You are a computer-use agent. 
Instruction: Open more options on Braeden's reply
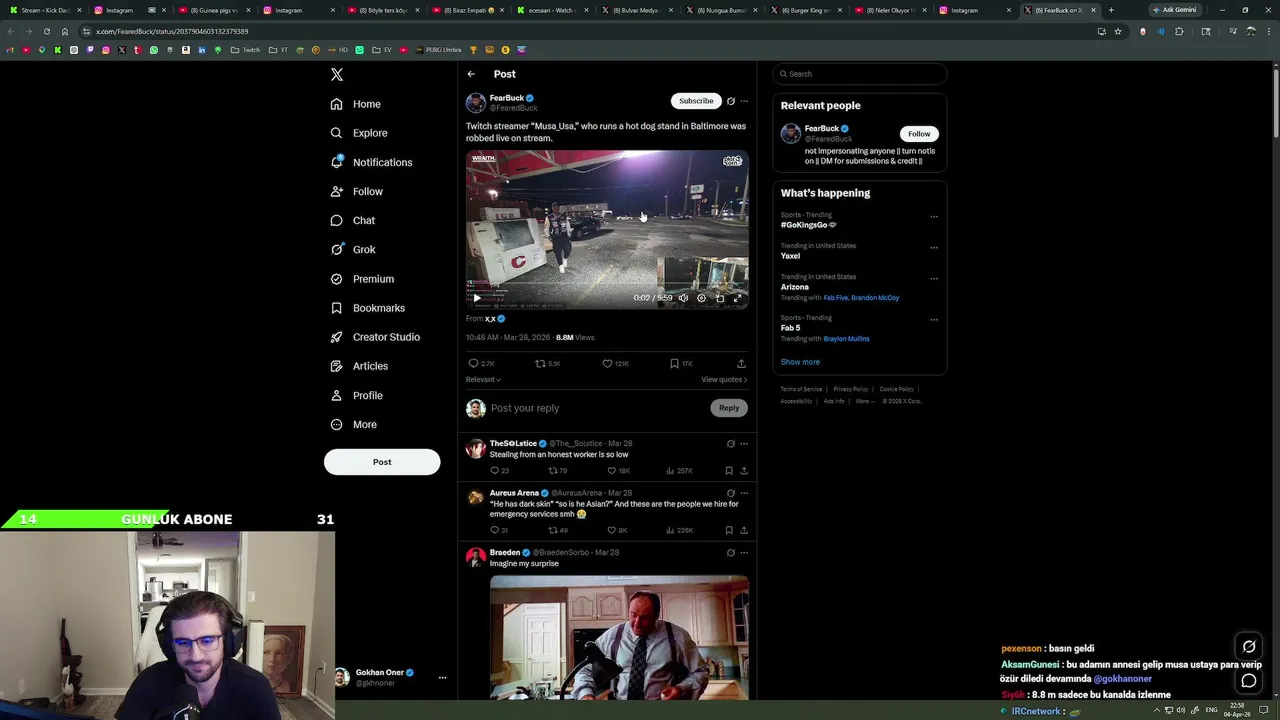744,553
